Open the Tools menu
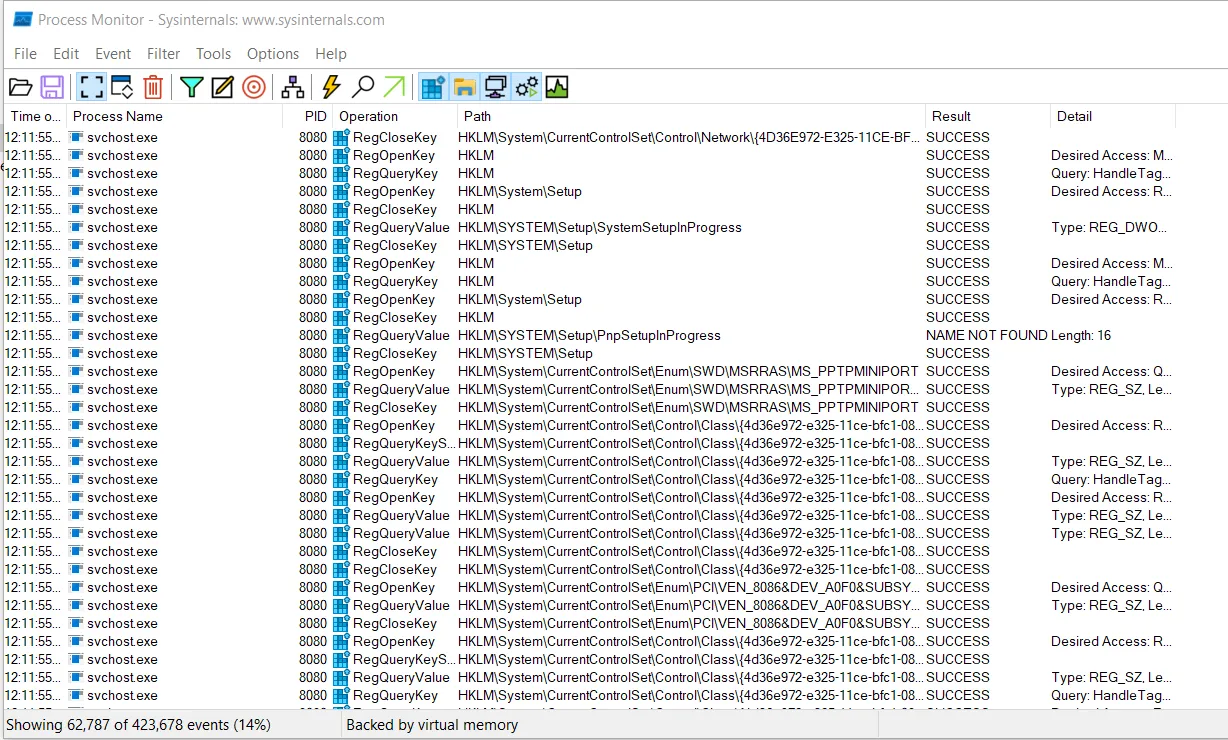1228x740 pixels. (213, 54)
